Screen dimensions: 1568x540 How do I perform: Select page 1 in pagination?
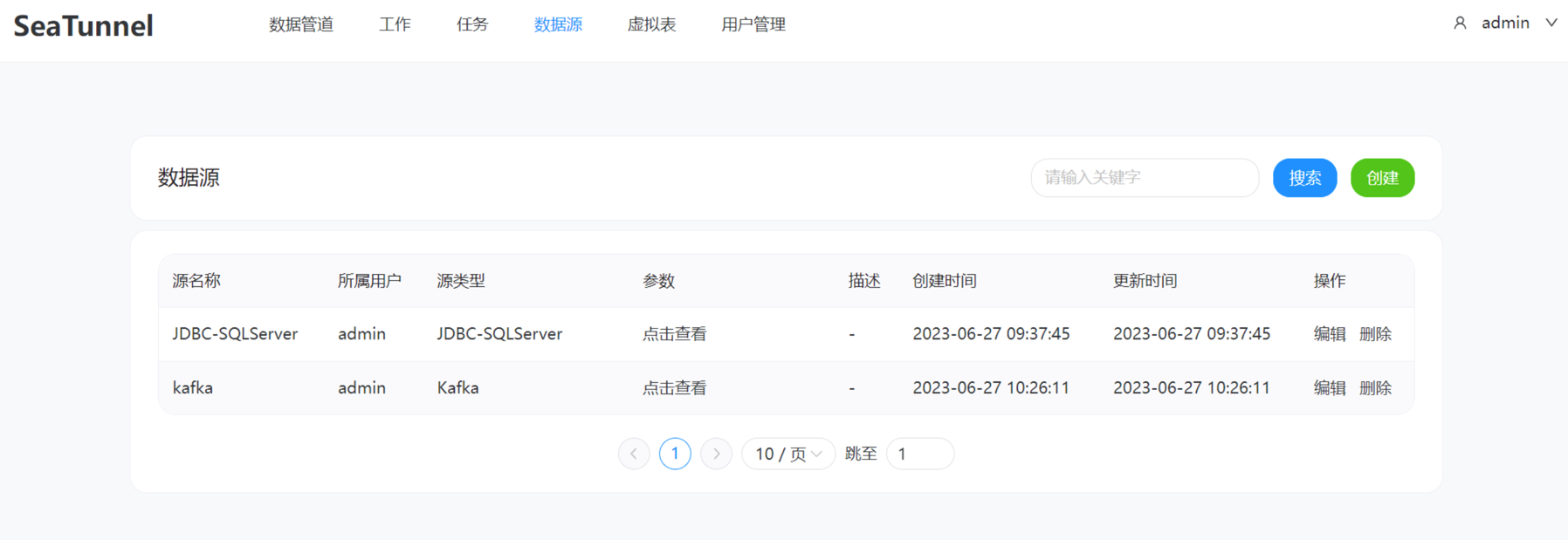(x=675, y=454)
